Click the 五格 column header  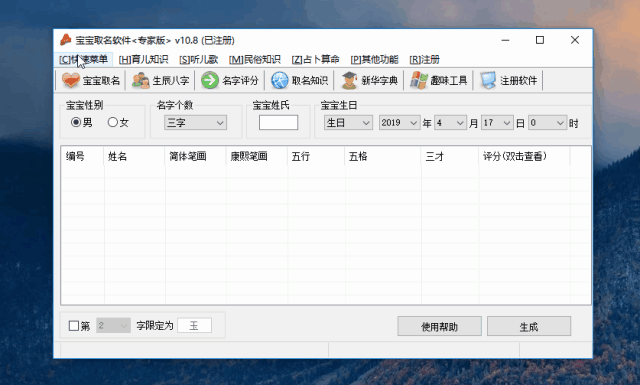click(383, 156)
